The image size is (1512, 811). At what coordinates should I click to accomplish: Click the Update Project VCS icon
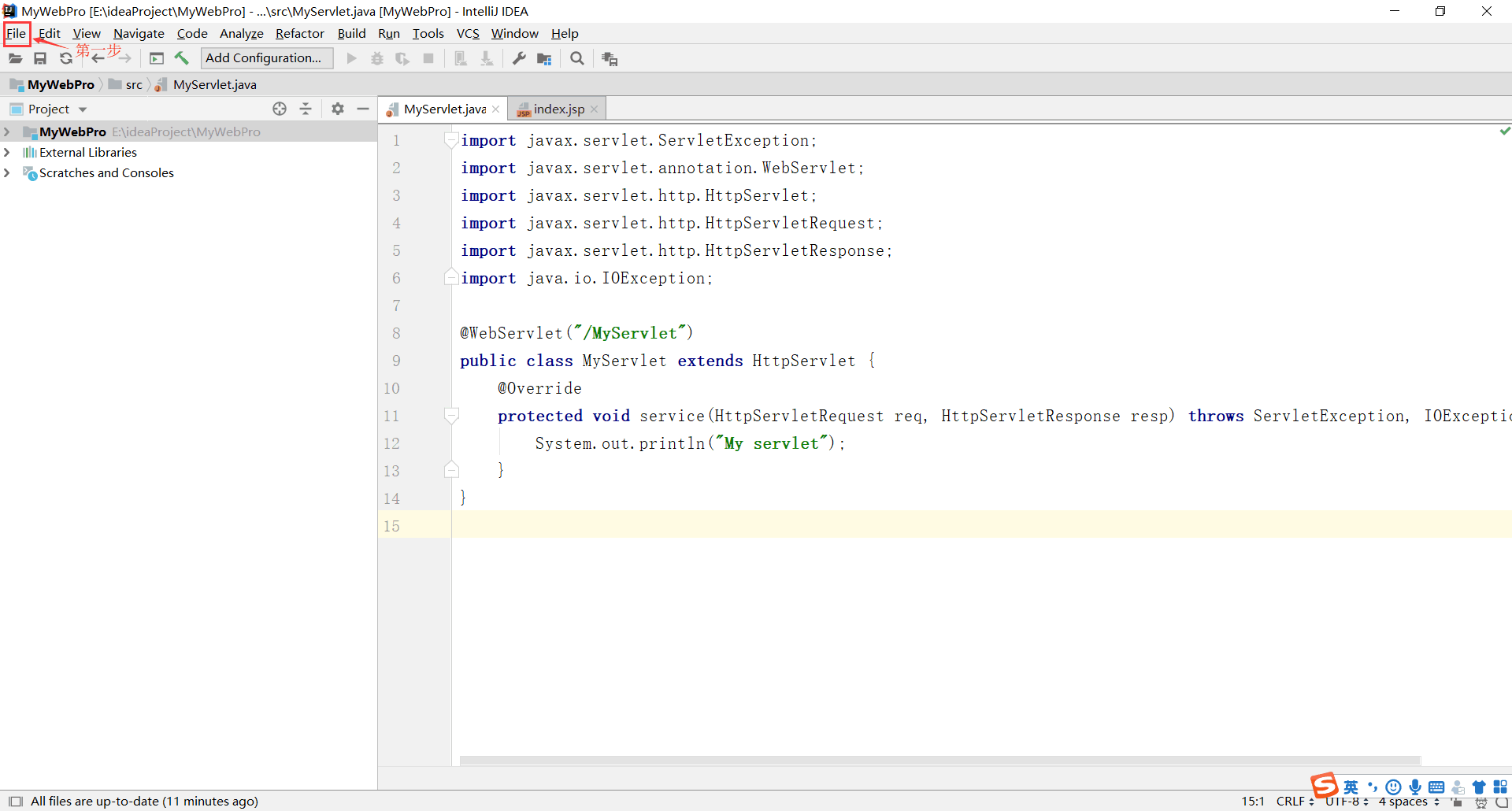click(461, 58)
